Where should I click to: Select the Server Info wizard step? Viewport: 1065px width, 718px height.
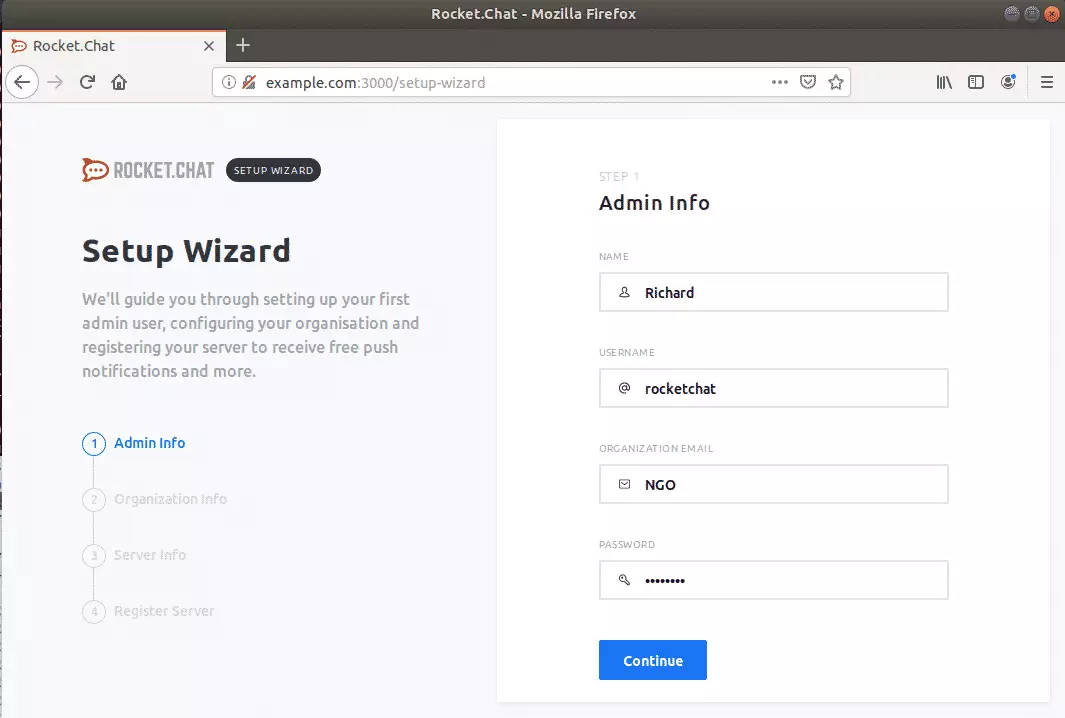click(x=134, y=555)
